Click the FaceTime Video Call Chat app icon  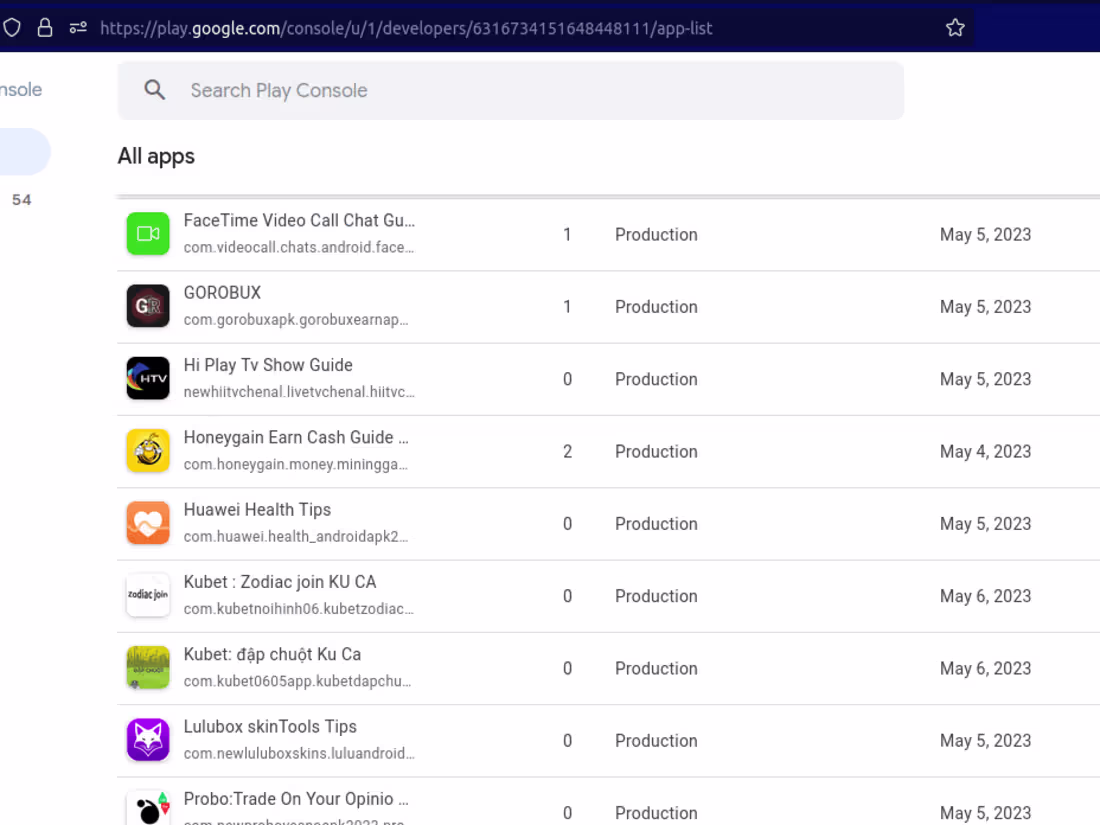(x=148, y=233)
